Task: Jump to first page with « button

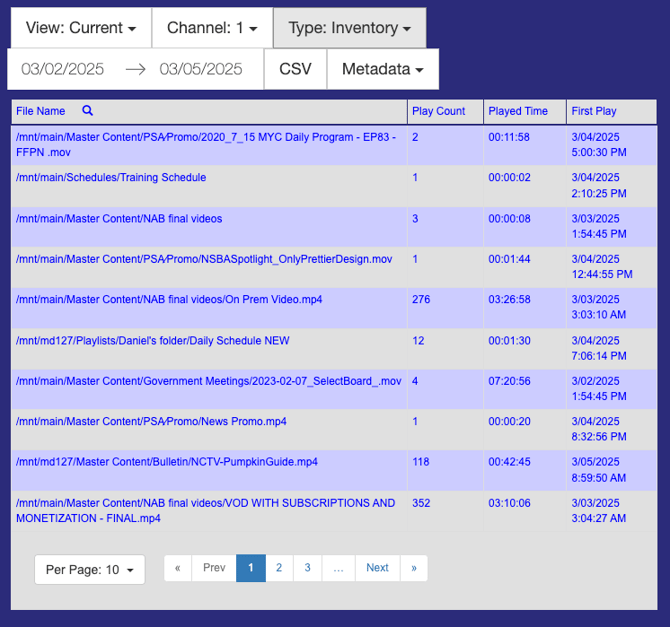Action: click(x=177, y=568)
